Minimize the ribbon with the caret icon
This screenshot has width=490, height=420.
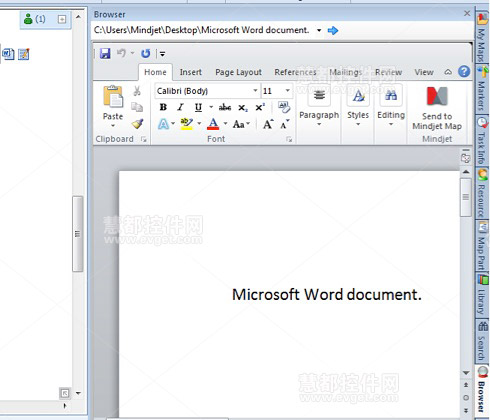click(x=448, y=72)
